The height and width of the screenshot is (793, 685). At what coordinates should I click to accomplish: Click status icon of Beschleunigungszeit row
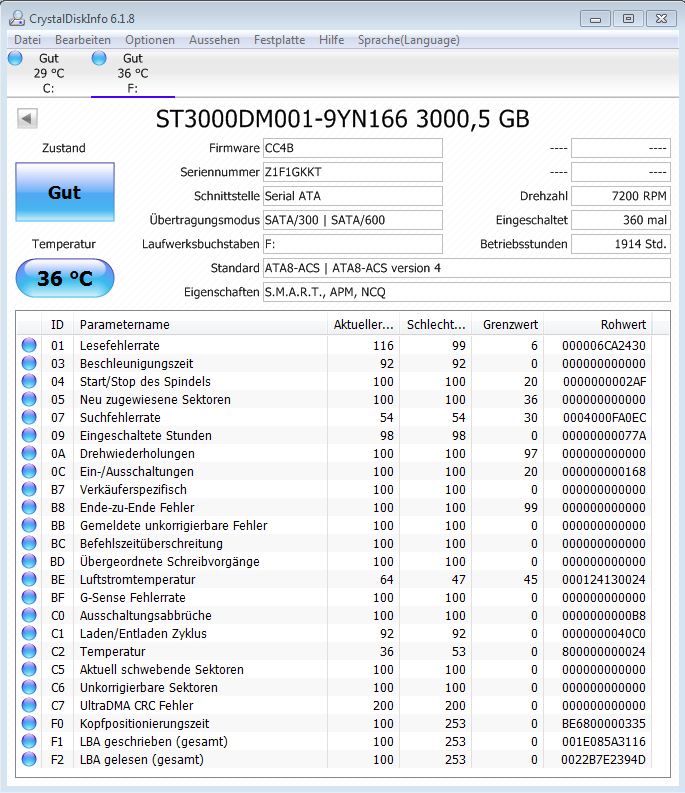[x=29, y=363]
